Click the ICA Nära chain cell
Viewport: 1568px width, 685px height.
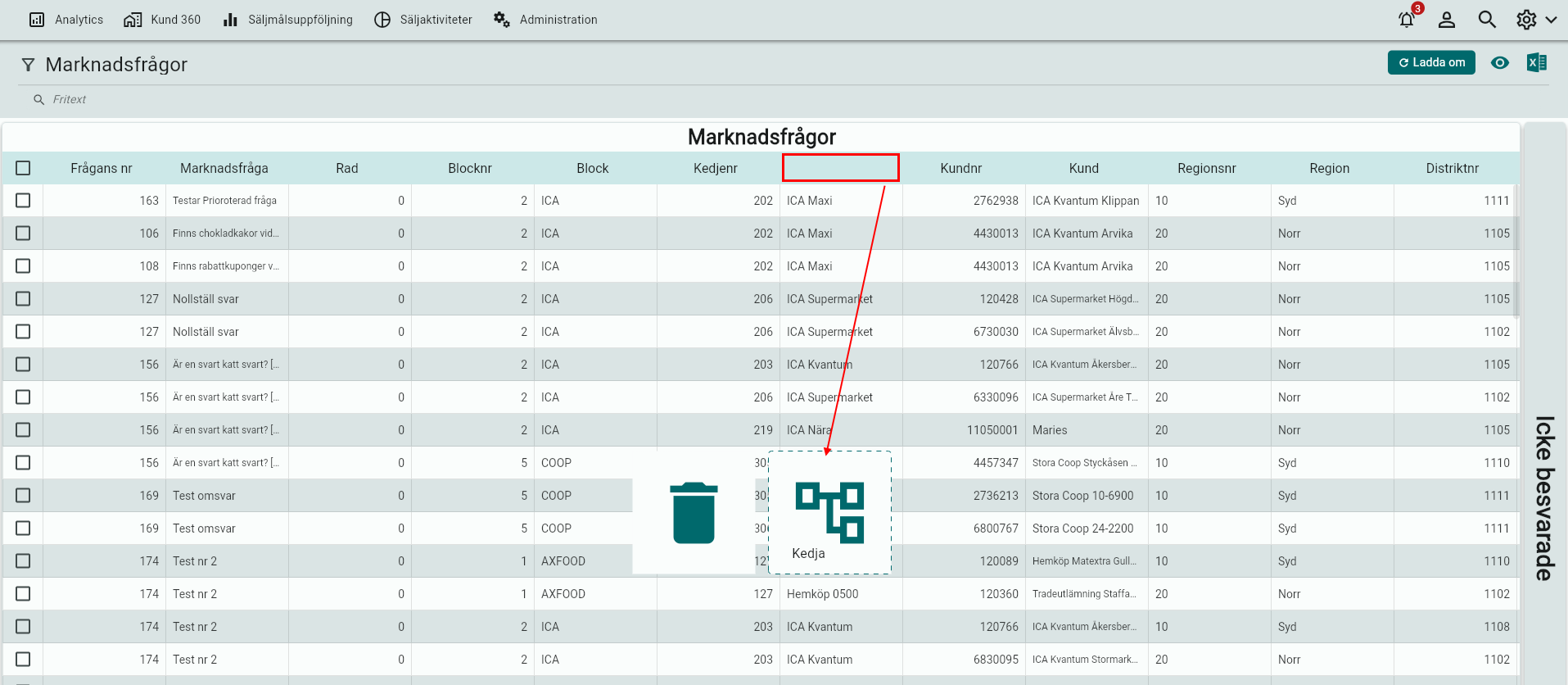coord(841,430)
